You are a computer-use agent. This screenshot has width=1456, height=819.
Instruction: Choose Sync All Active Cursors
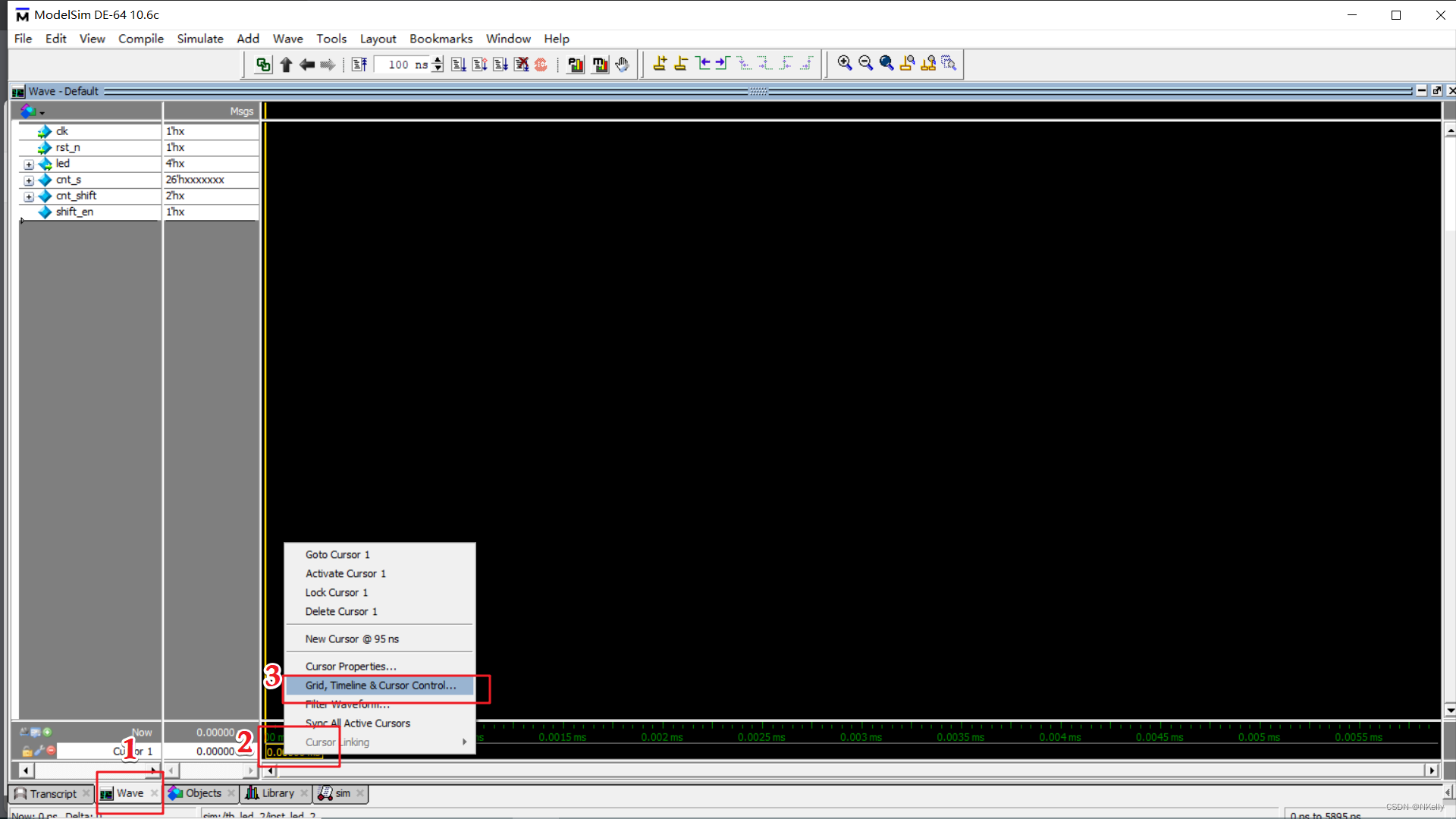pos(380,723)
